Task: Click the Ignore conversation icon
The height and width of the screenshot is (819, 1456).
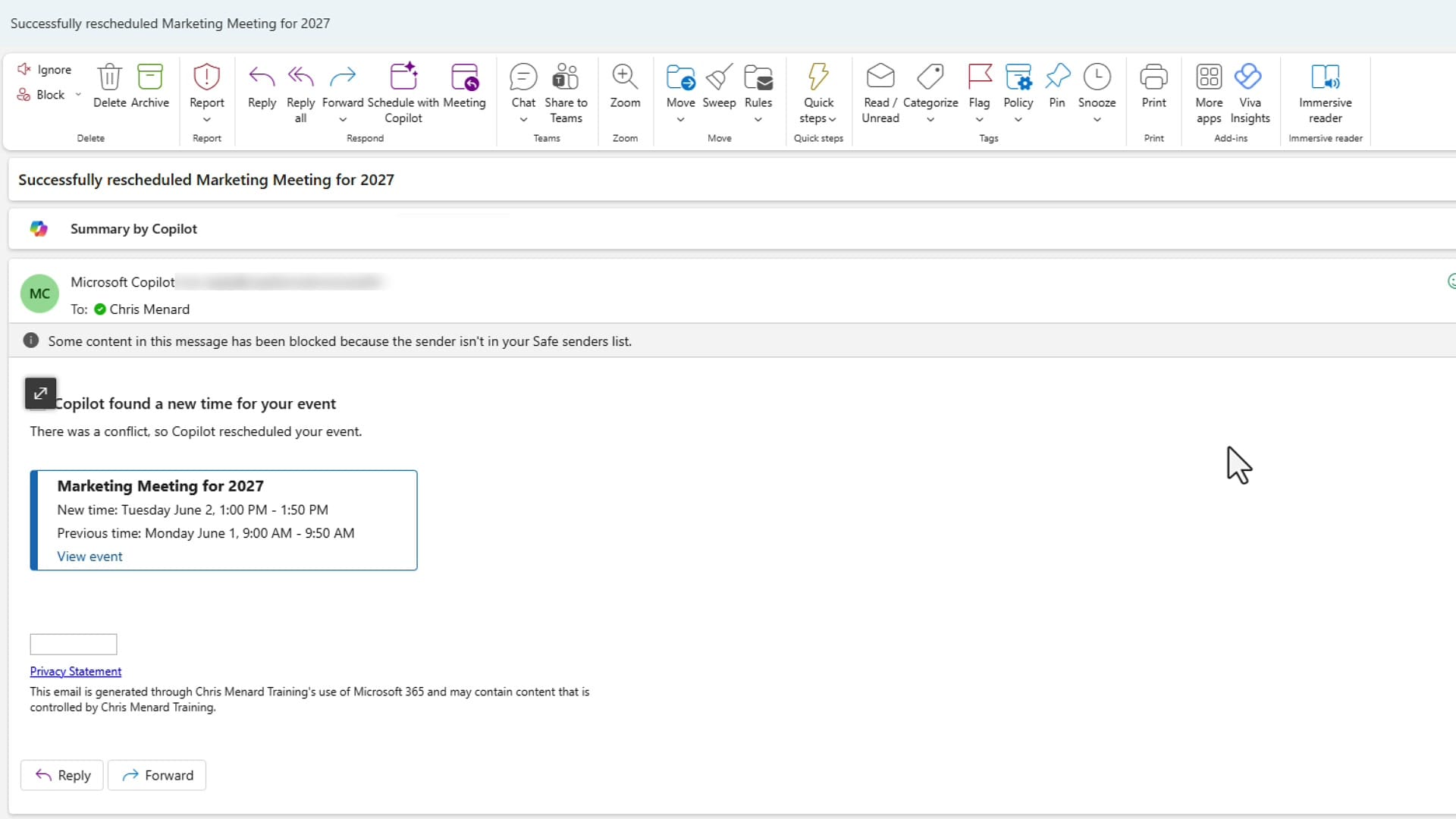Action: [x=24, y=69]
